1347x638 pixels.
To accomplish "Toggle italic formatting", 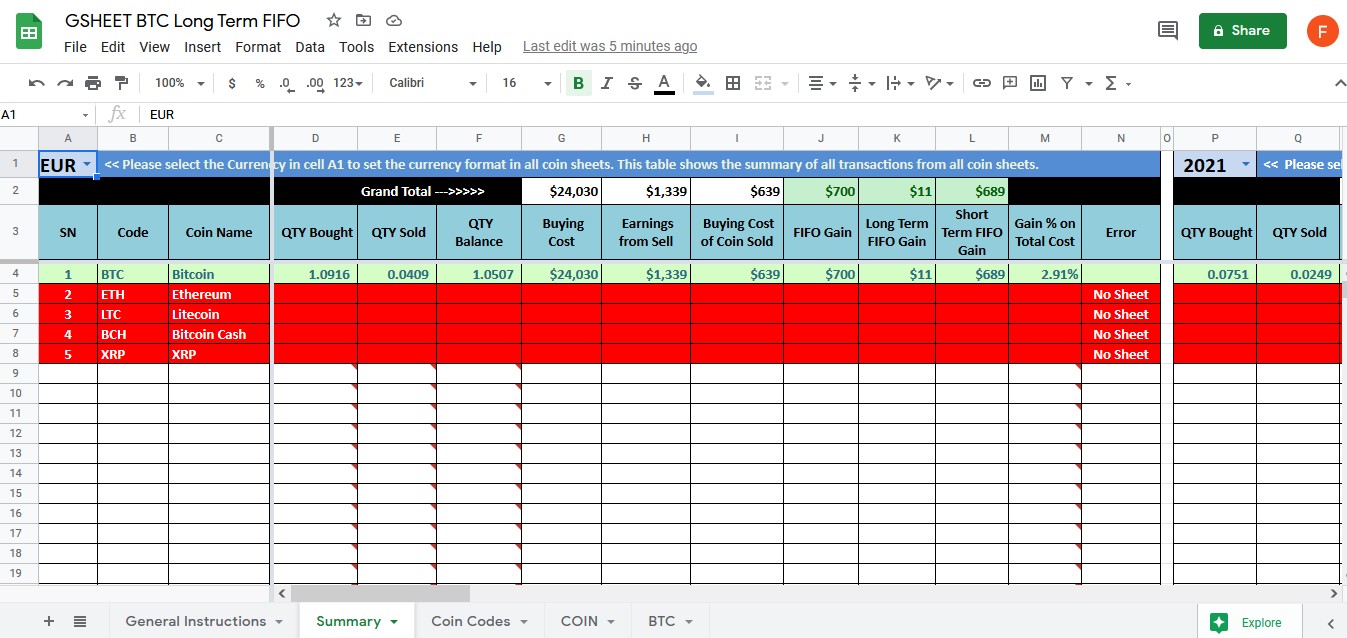I will tap(606, 83).
